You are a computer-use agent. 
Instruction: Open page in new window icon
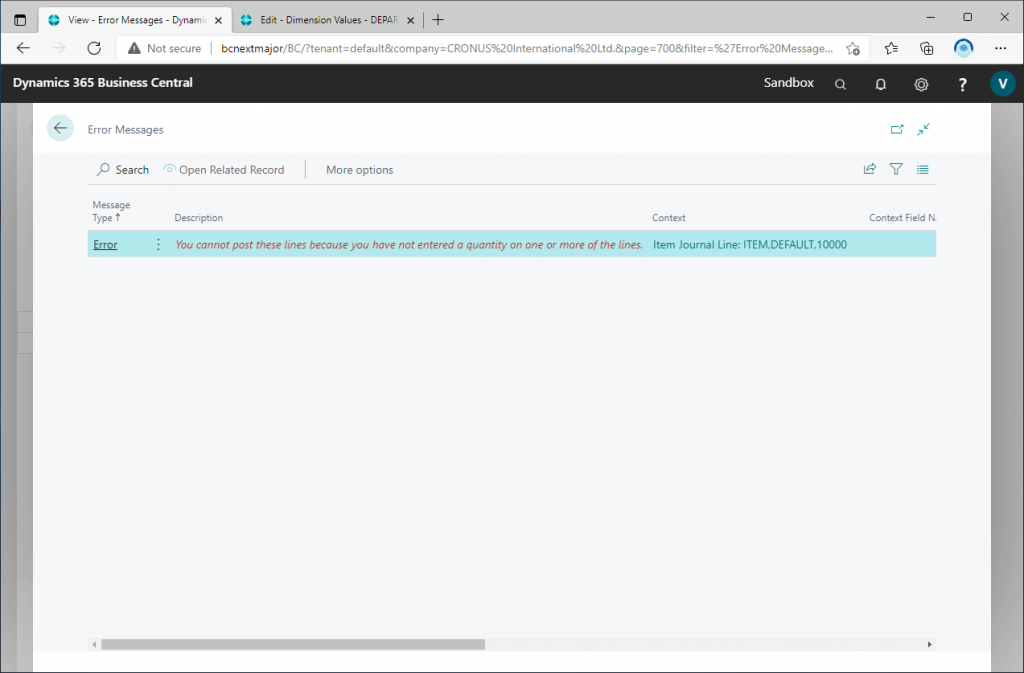pyautogui.click(x=897, y=129)
